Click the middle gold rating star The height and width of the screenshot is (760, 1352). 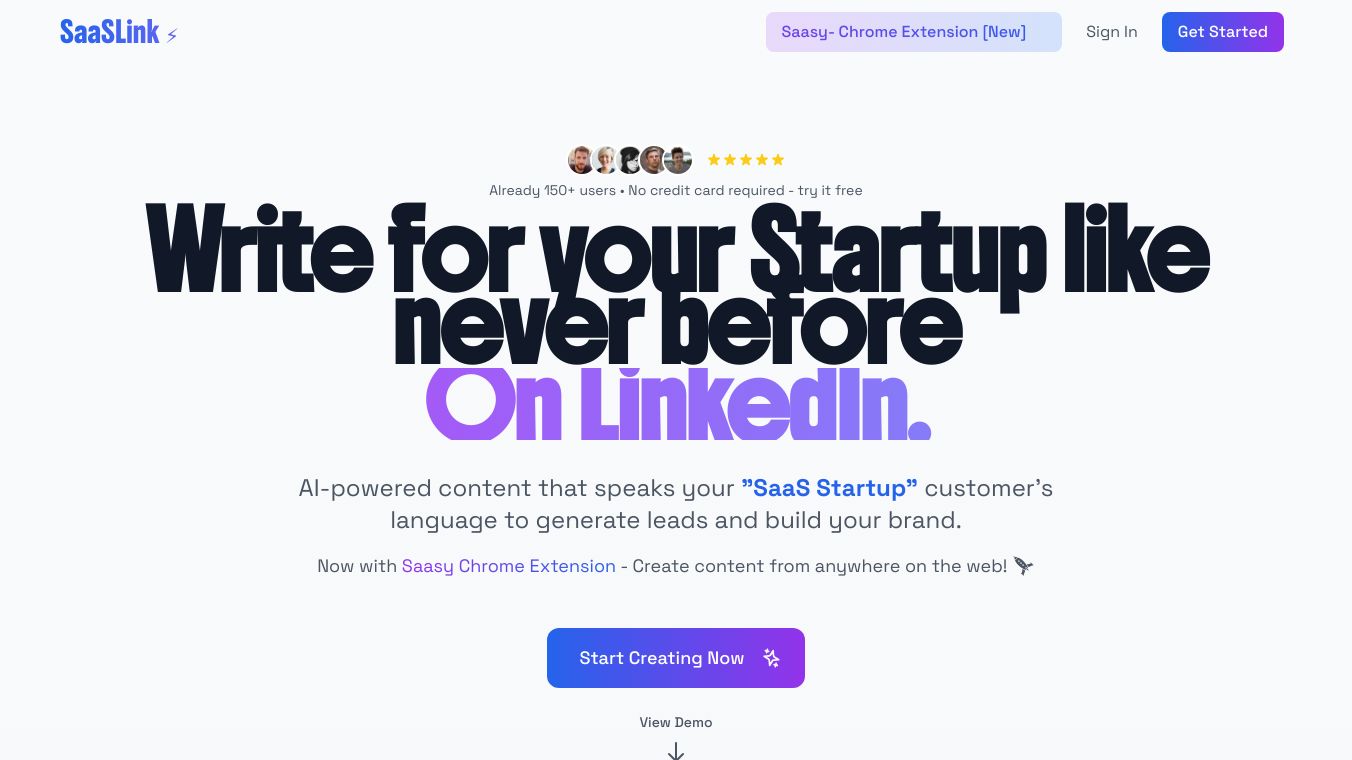tap(746, 160)
